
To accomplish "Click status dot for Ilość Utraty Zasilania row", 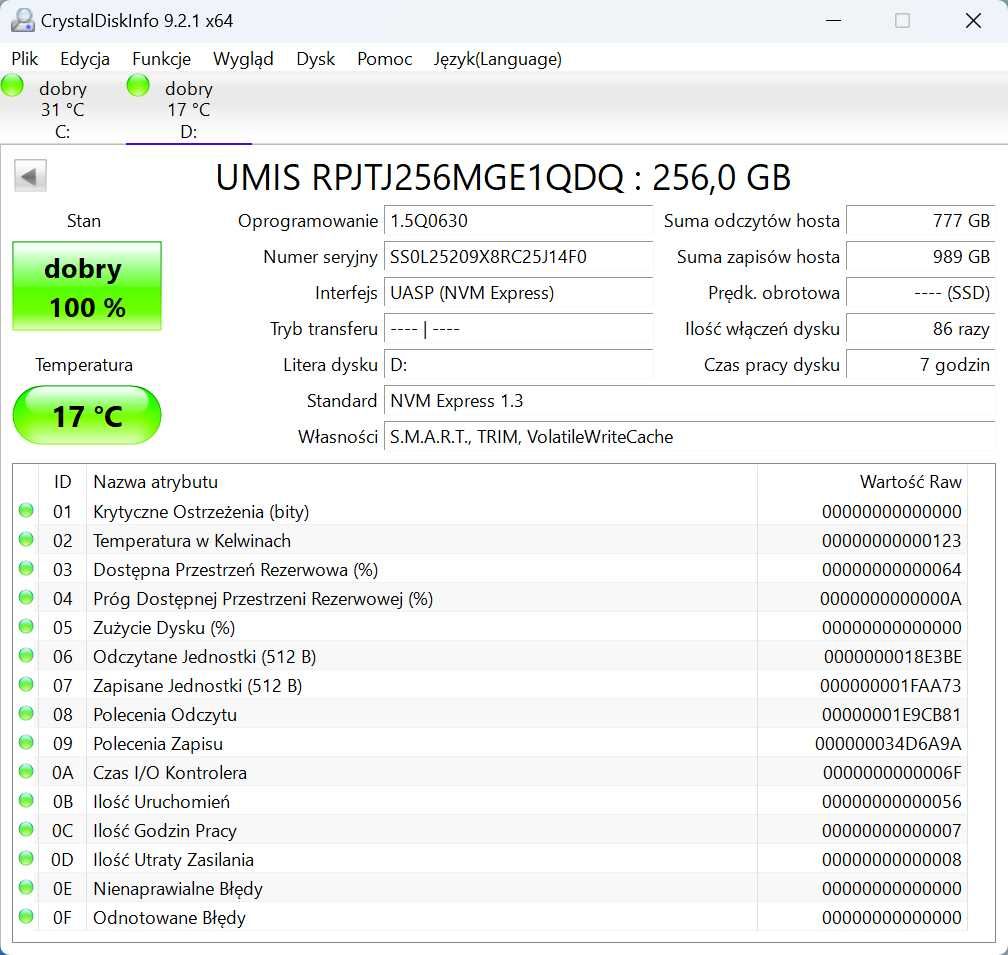I will coord(26,858).
